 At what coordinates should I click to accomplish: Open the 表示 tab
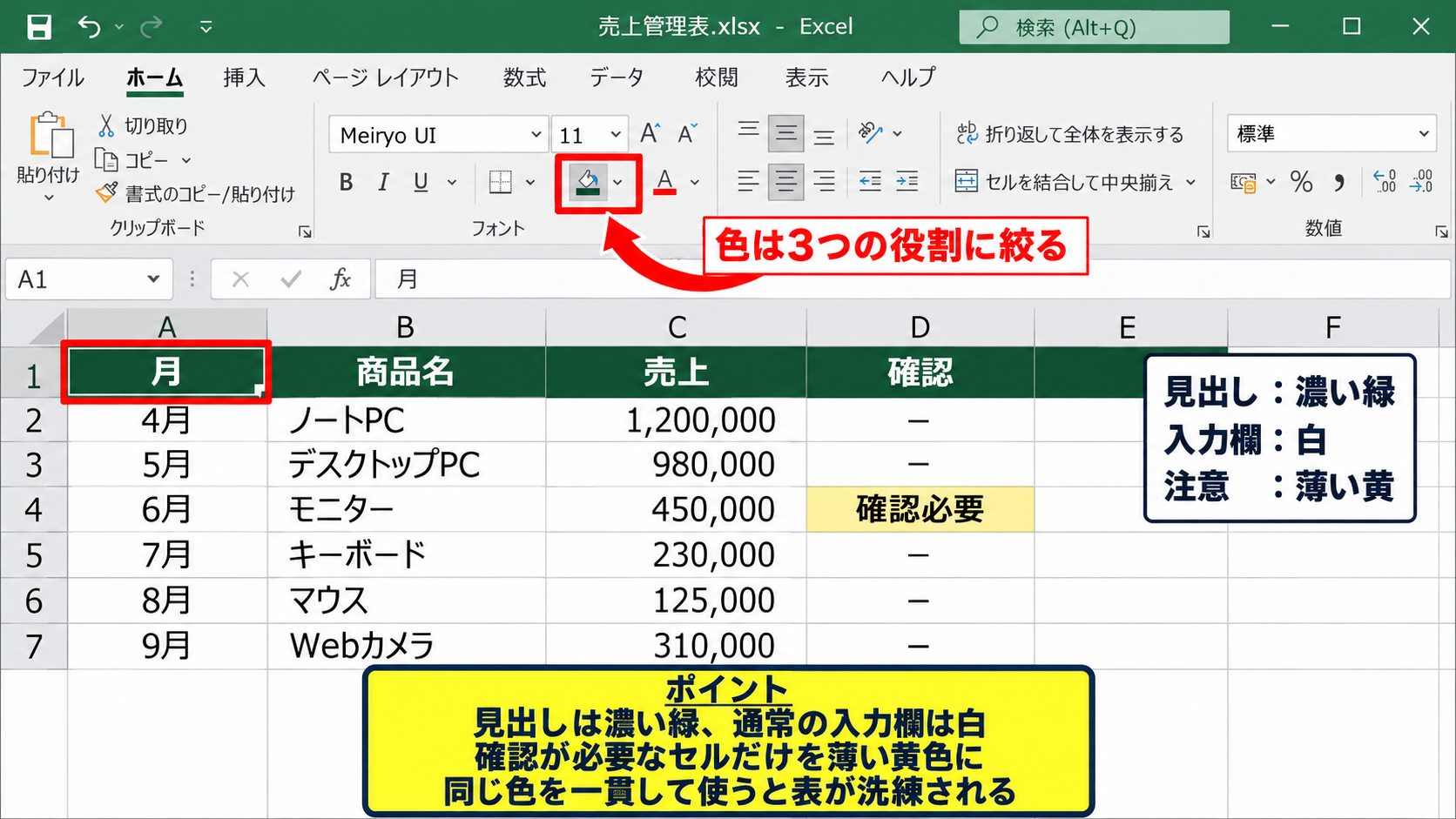[x=806, y=77]
